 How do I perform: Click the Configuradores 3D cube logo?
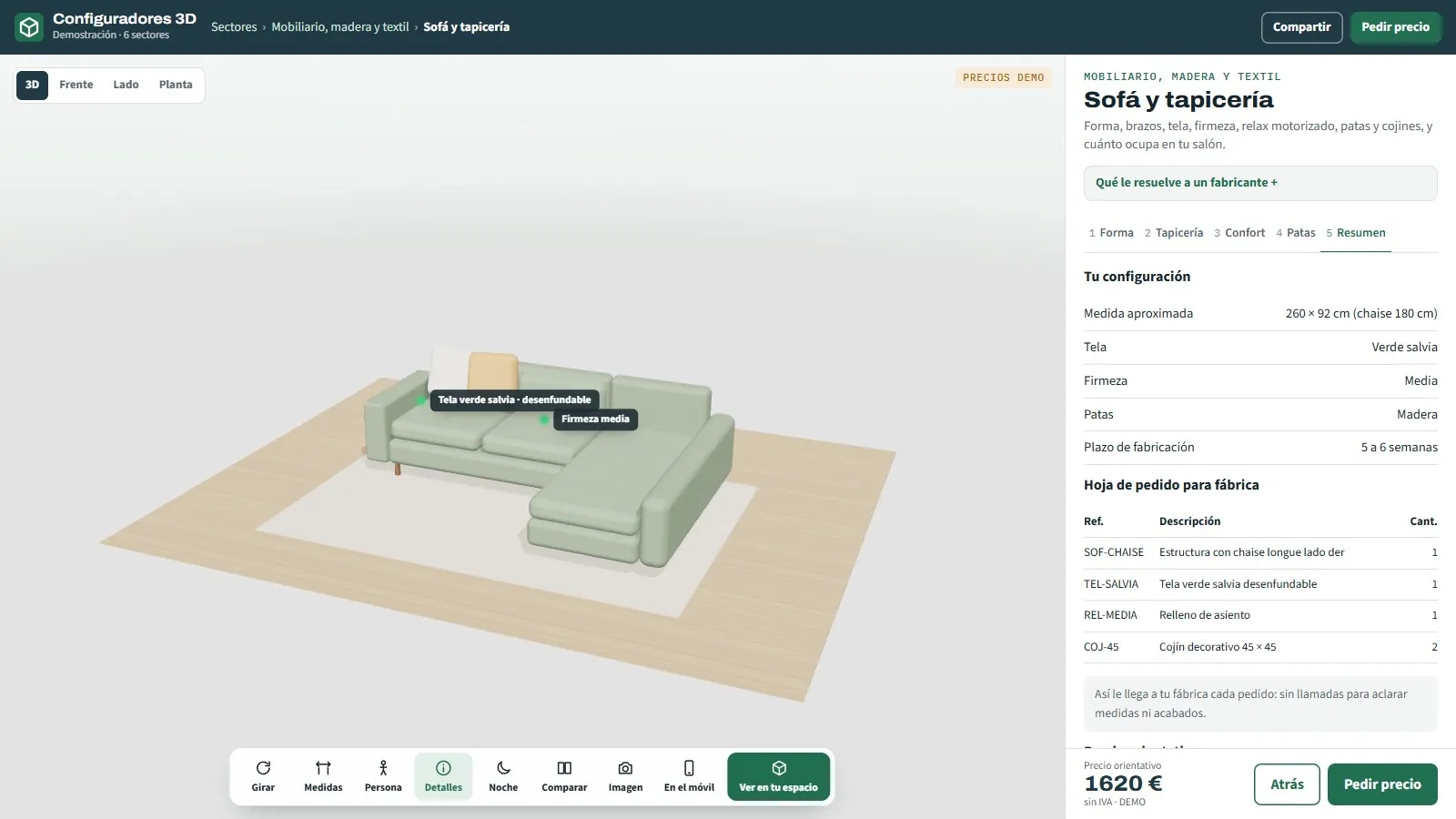29,27
